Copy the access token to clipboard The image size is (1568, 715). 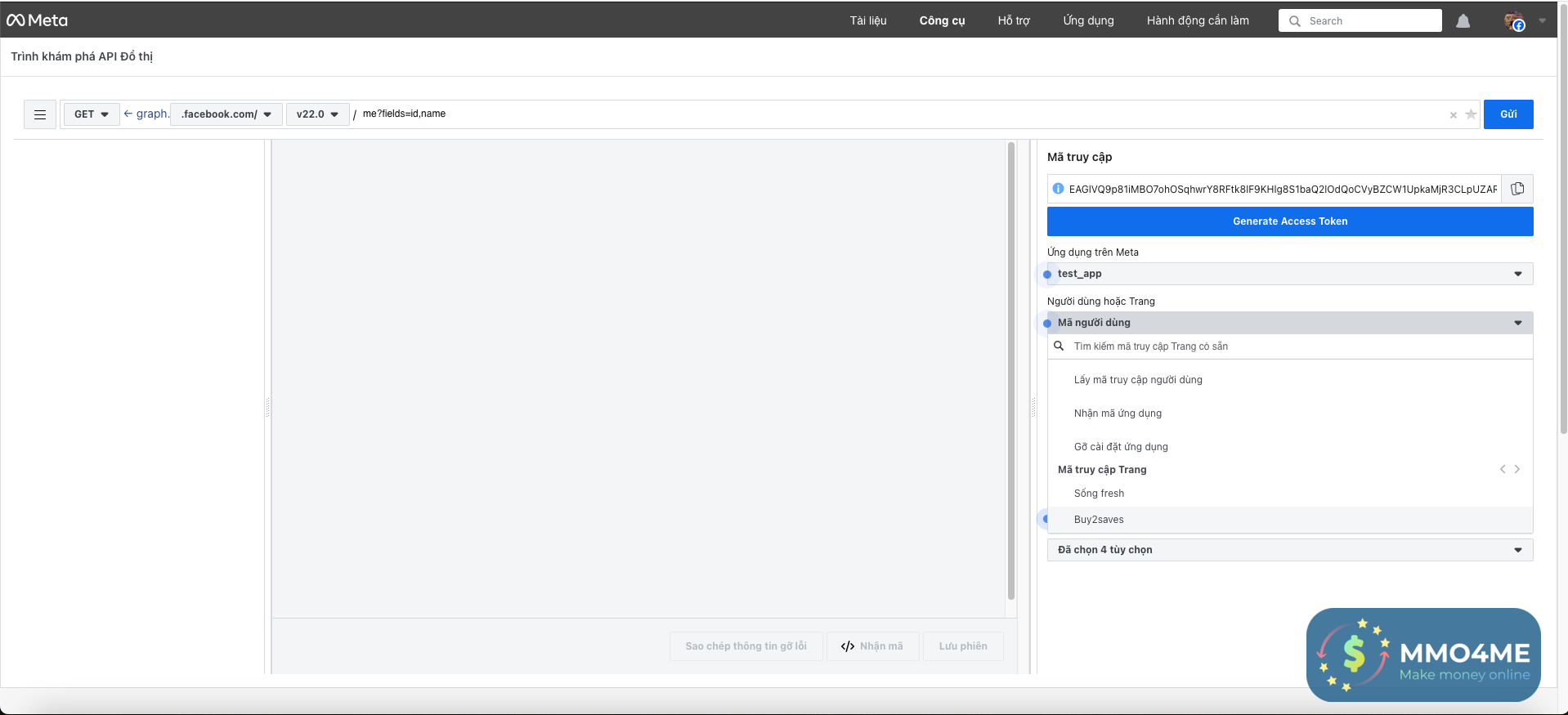(1517, 189)
